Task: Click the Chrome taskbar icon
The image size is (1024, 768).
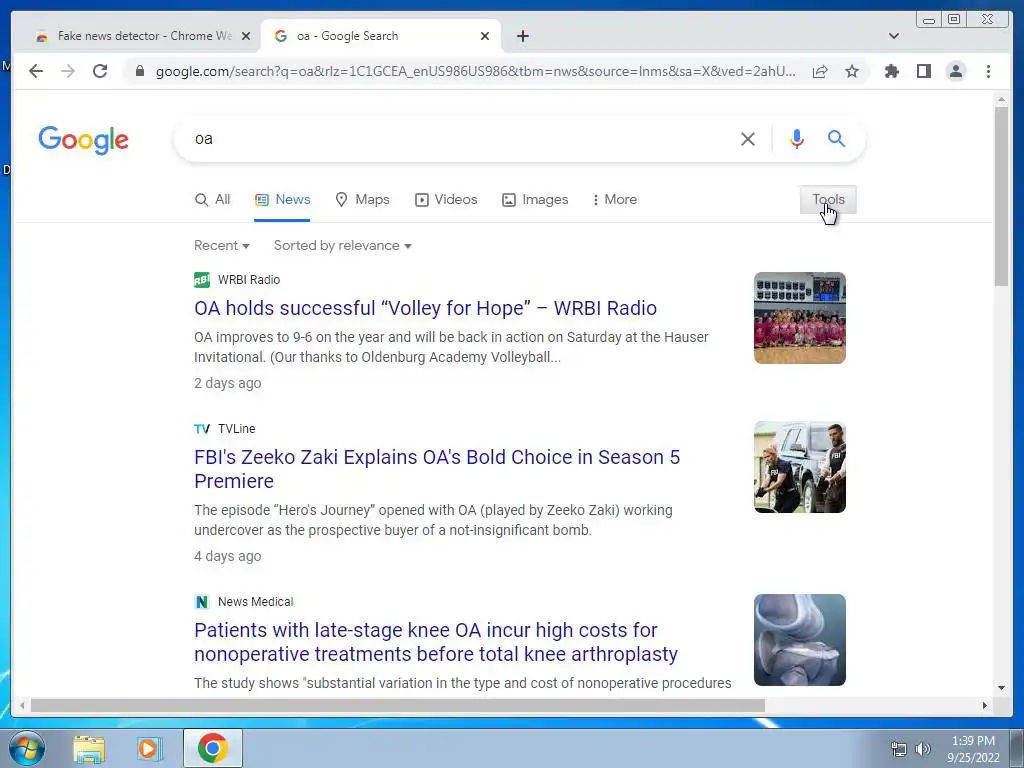Action: (213, 748)
